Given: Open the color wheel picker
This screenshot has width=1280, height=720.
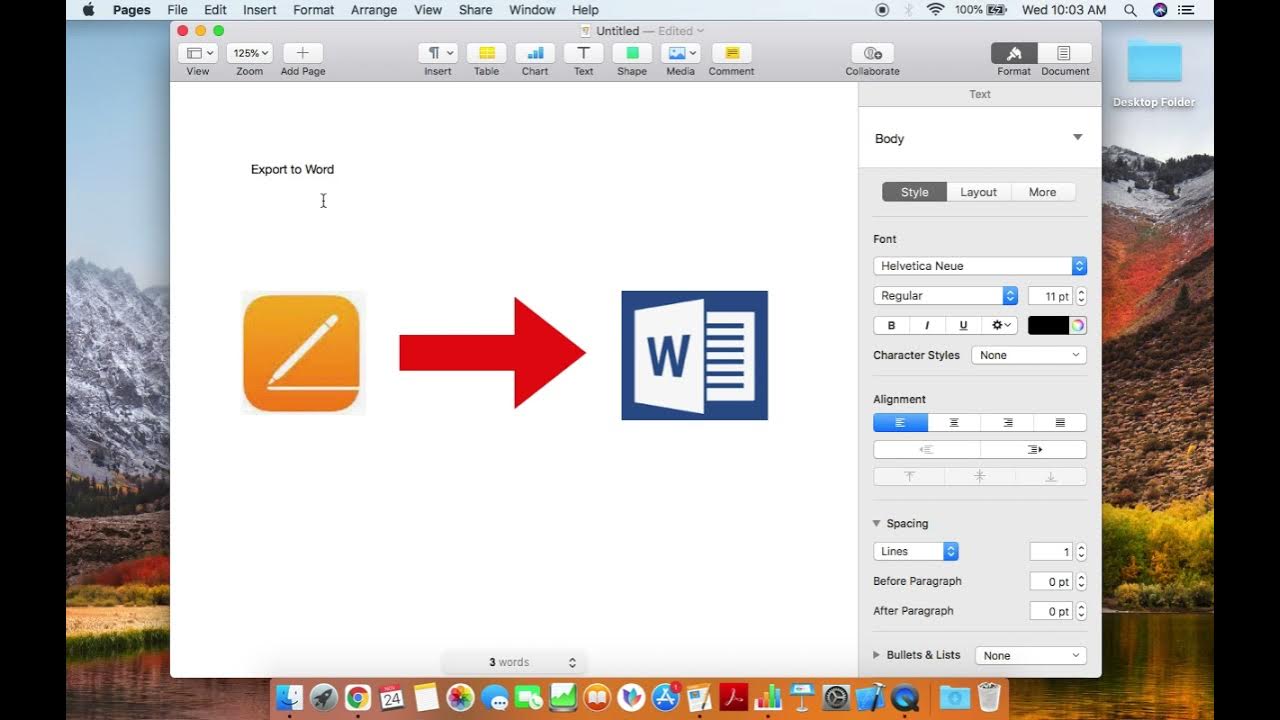Looking at the screenshot, I should (1078, 325).
